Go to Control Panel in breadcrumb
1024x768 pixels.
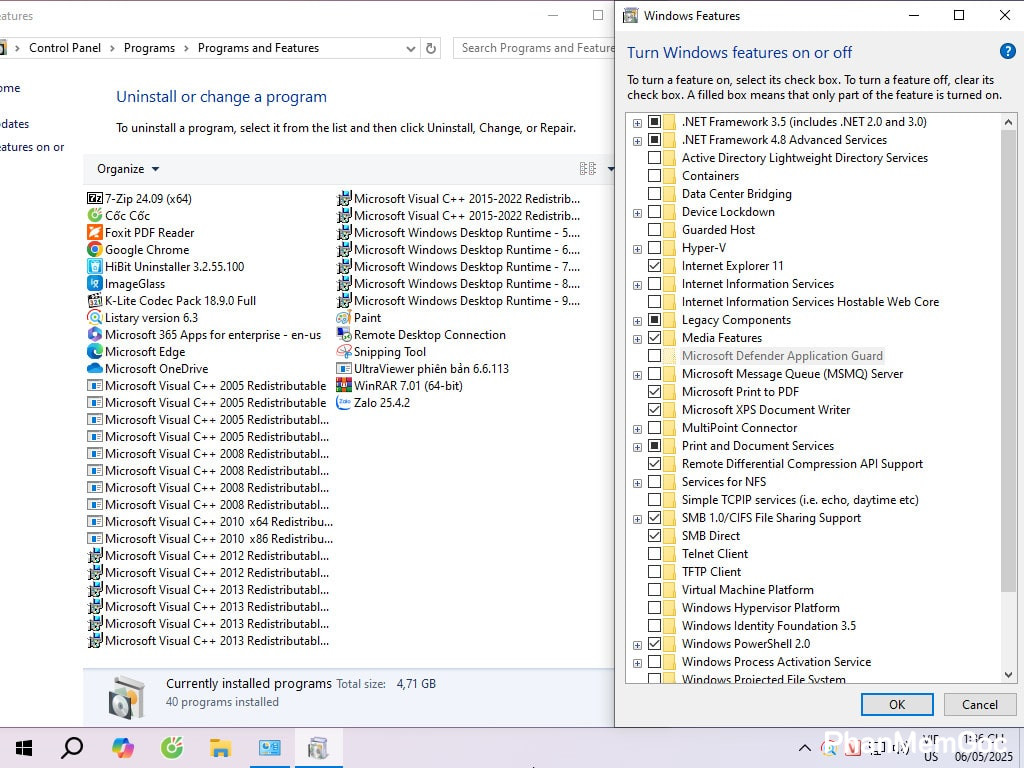point(64,48)
